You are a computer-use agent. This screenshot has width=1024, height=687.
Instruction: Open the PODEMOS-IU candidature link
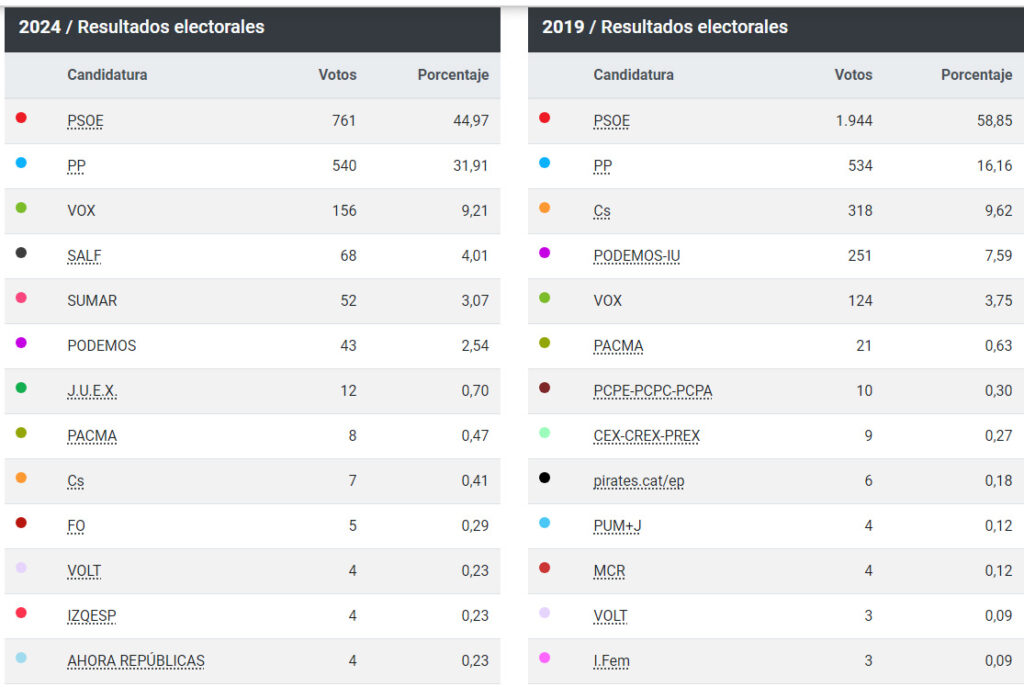[x=636, y=256]
